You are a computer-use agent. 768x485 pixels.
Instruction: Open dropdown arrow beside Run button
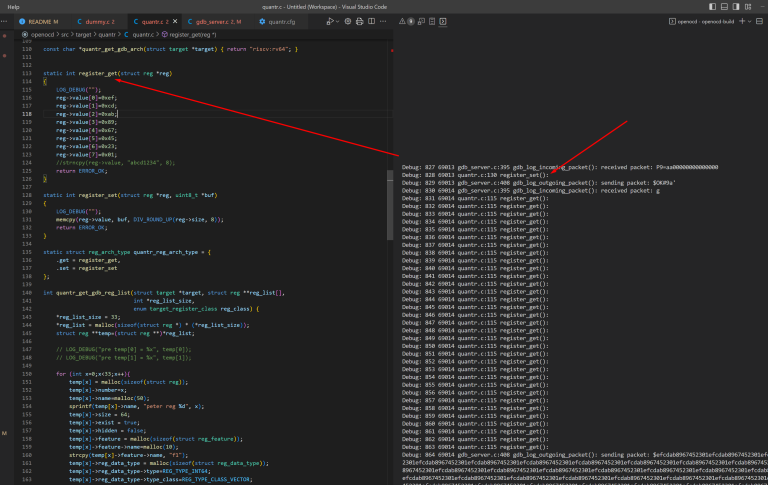point(337,22)
